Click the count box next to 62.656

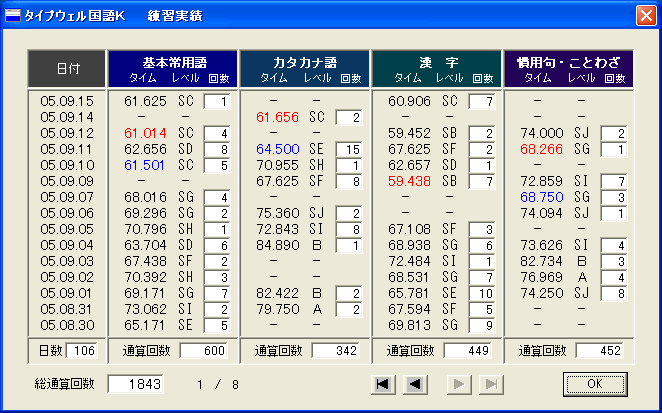point(217,149)
